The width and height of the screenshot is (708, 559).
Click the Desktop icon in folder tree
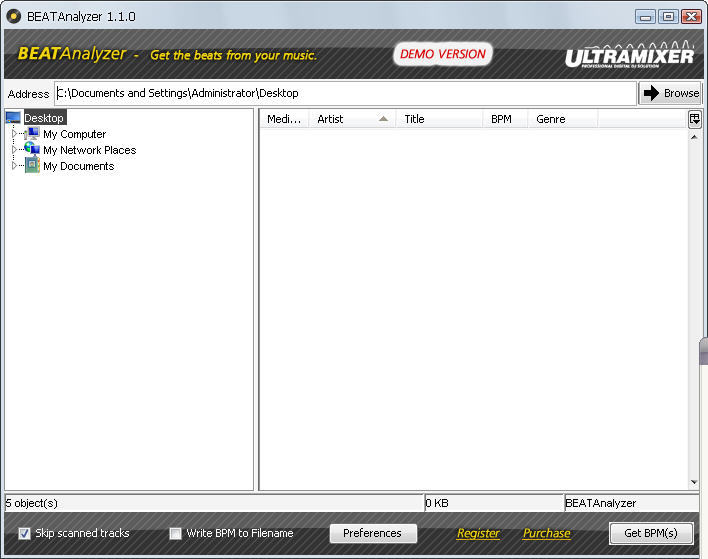13,118
